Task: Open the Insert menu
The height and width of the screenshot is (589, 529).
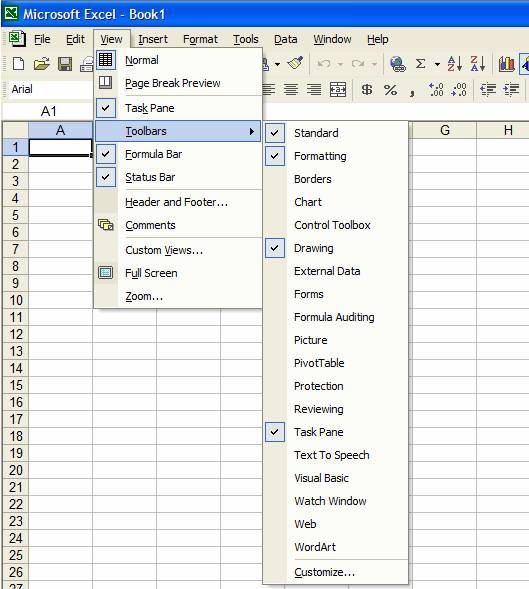Action: coord(153,39)
